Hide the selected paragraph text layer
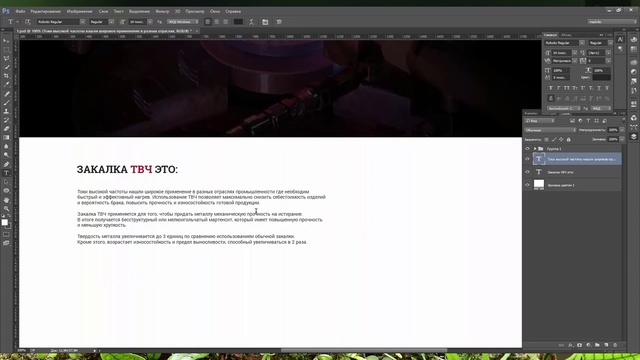Viewport: 640px width, 360px height. pos(527,159)
